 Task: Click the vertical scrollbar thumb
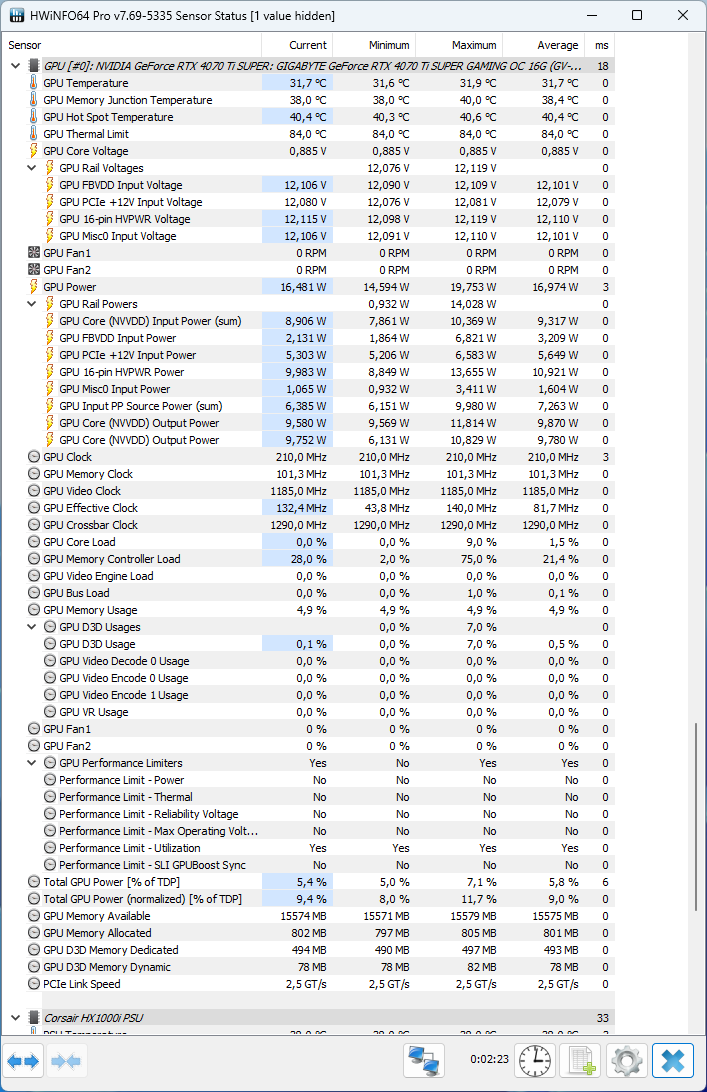[x=695, y=817]
